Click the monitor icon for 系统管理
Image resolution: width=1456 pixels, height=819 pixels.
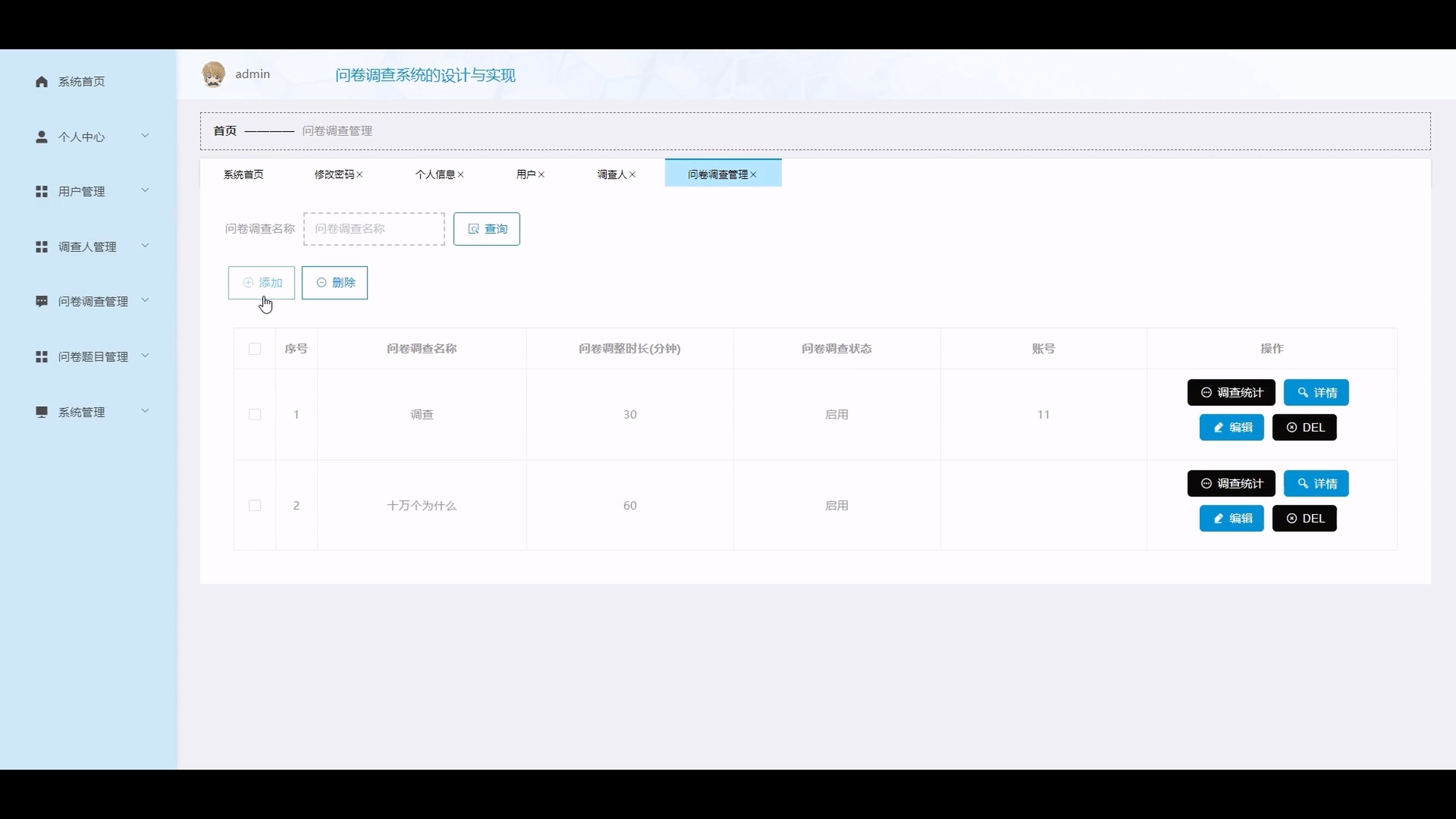click(41, 412)
